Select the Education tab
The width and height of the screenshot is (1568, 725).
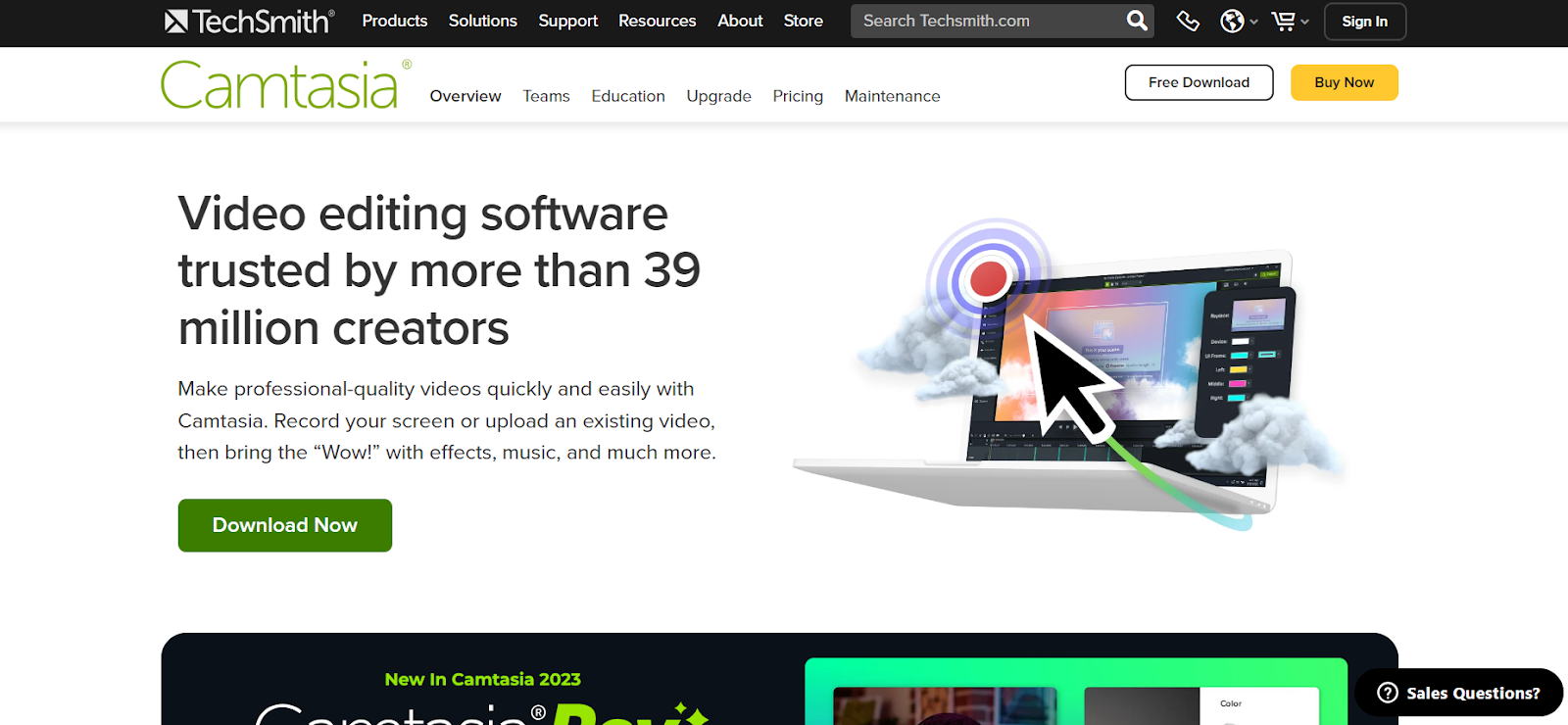[628, 96]
